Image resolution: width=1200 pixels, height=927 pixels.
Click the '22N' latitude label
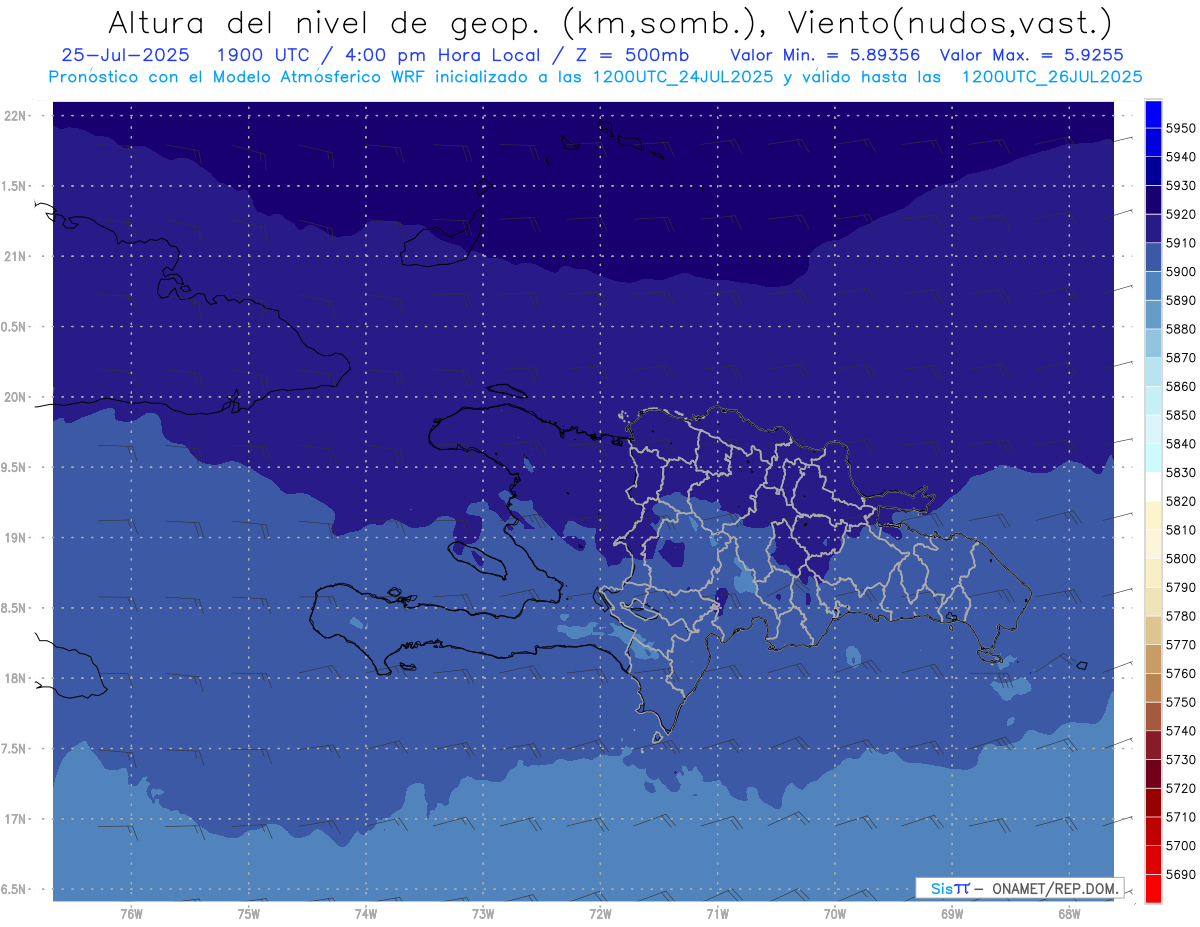[x=17, y=116]
